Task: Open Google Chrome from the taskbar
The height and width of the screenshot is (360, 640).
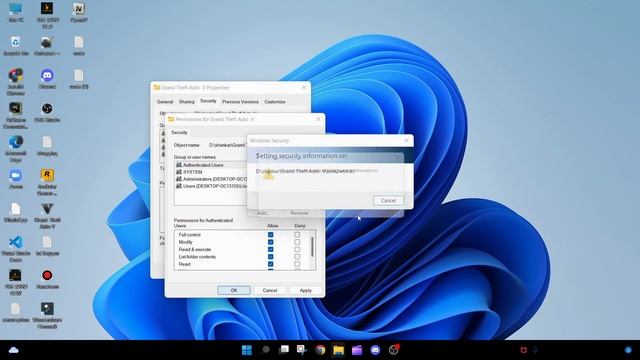Action: tap(320, 350)
